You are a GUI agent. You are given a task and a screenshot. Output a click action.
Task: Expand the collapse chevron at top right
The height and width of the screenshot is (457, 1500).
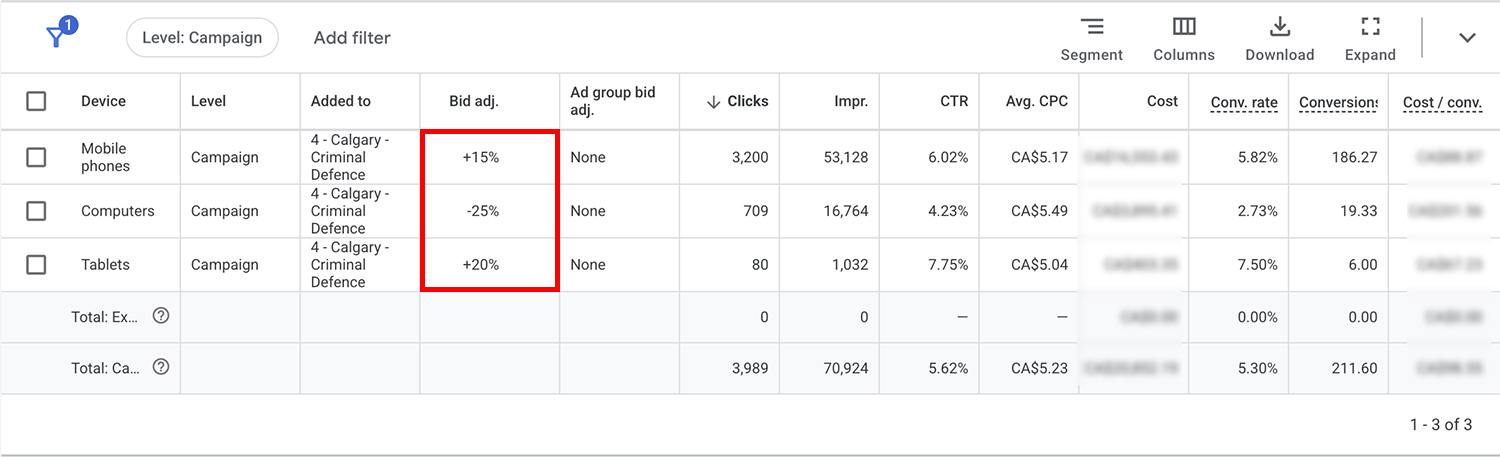(1467, 38)
